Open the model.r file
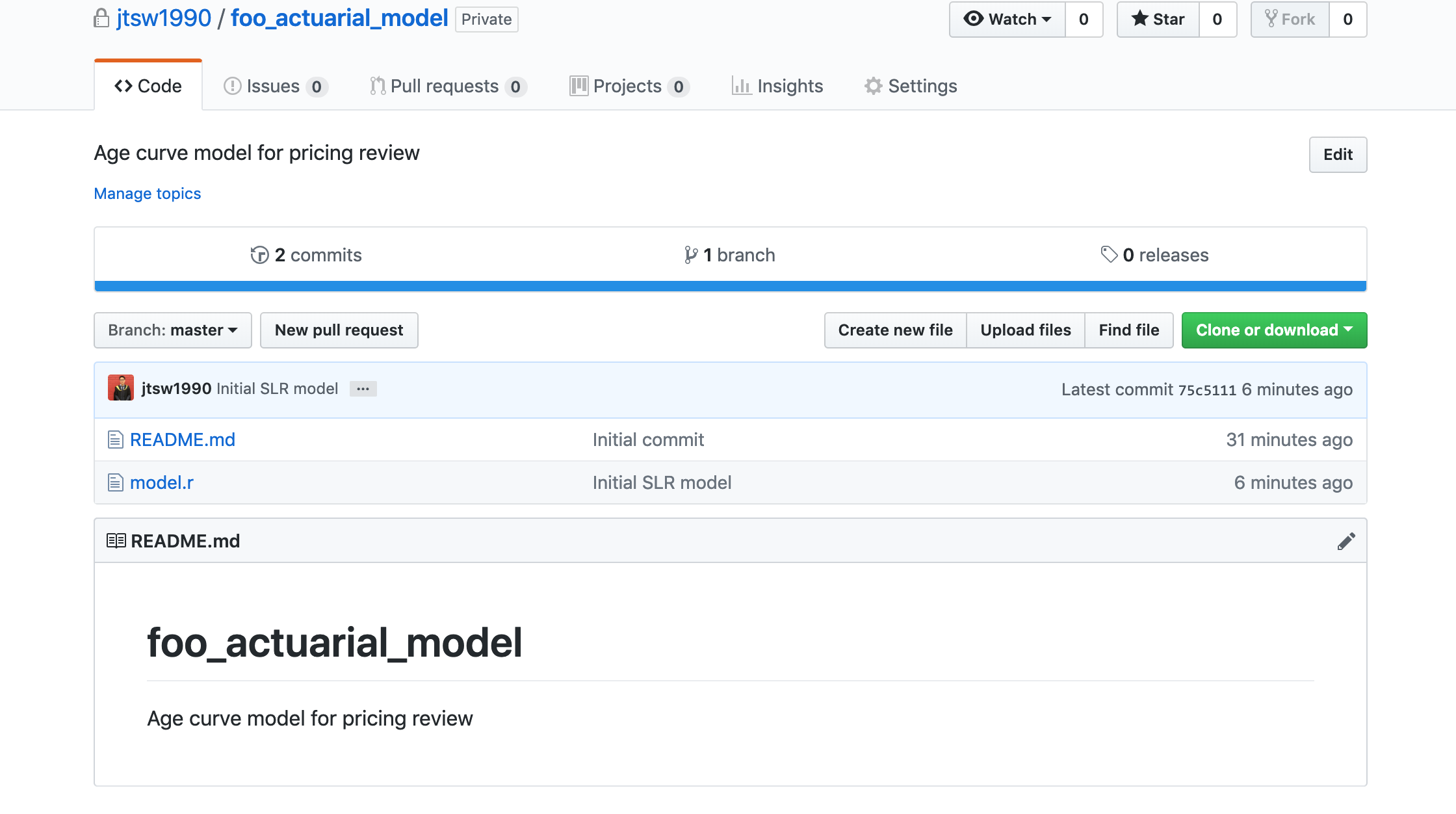Viewport: 1456px width, 814px height. (162, 482)
